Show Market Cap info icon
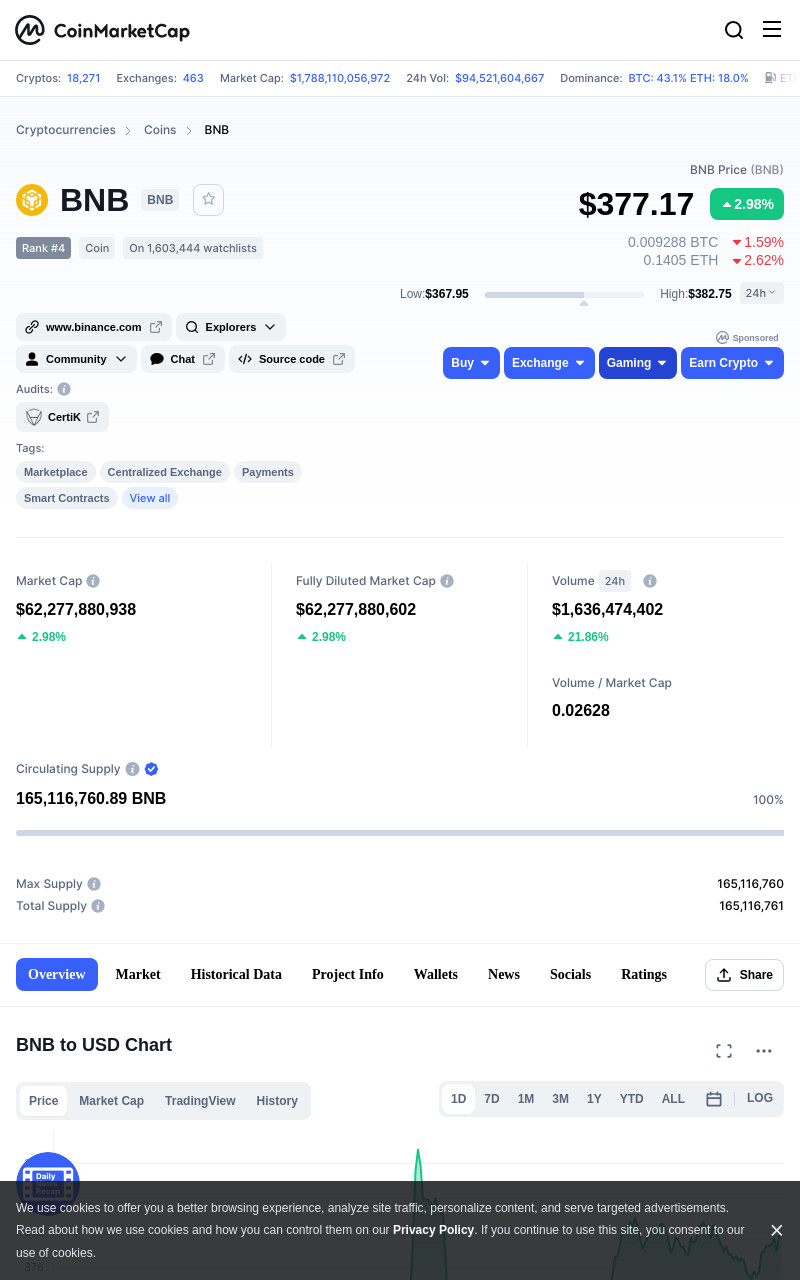The width and height of the screenshot is (800, 1280). (x=93, y=581)
